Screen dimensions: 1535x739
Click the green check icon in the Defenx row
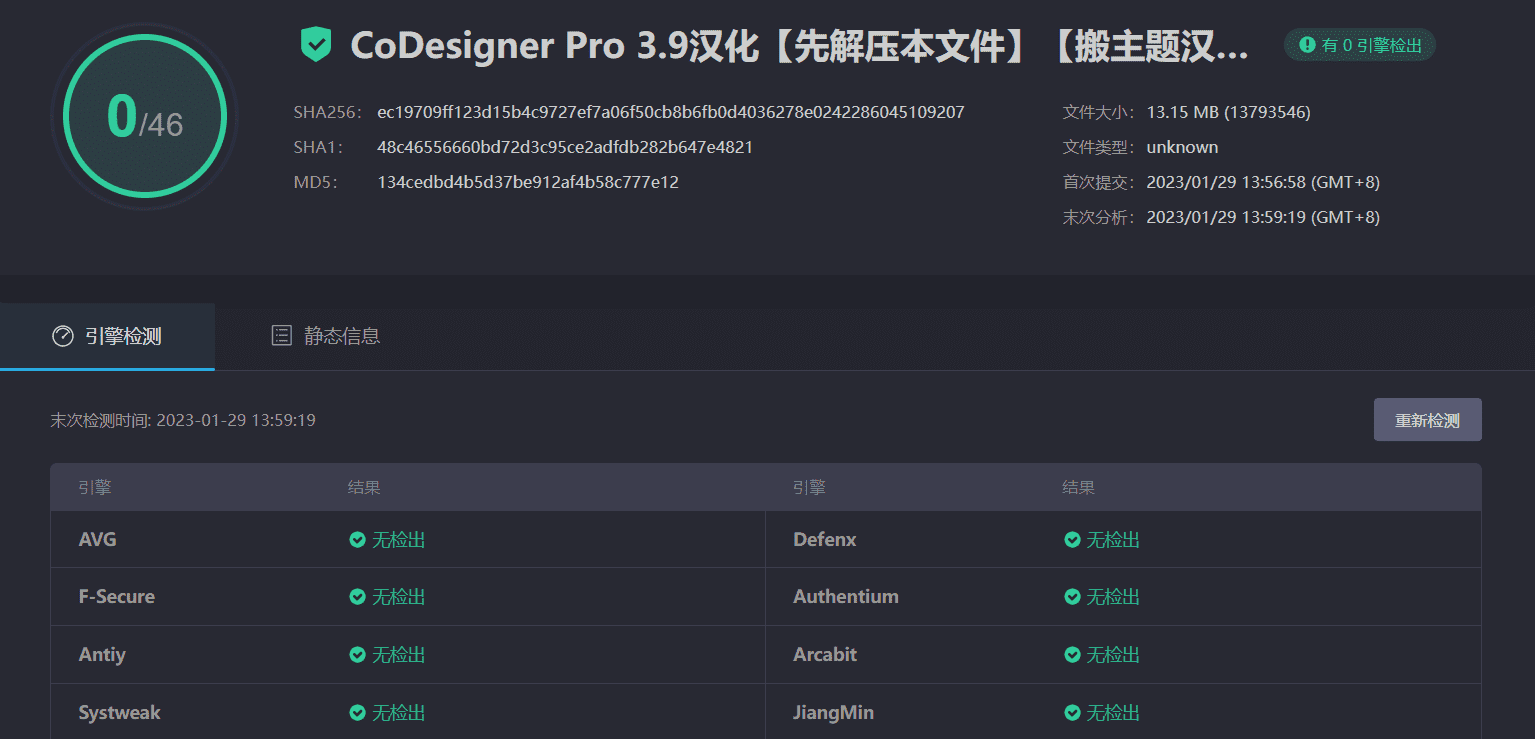coord(1072,540)
